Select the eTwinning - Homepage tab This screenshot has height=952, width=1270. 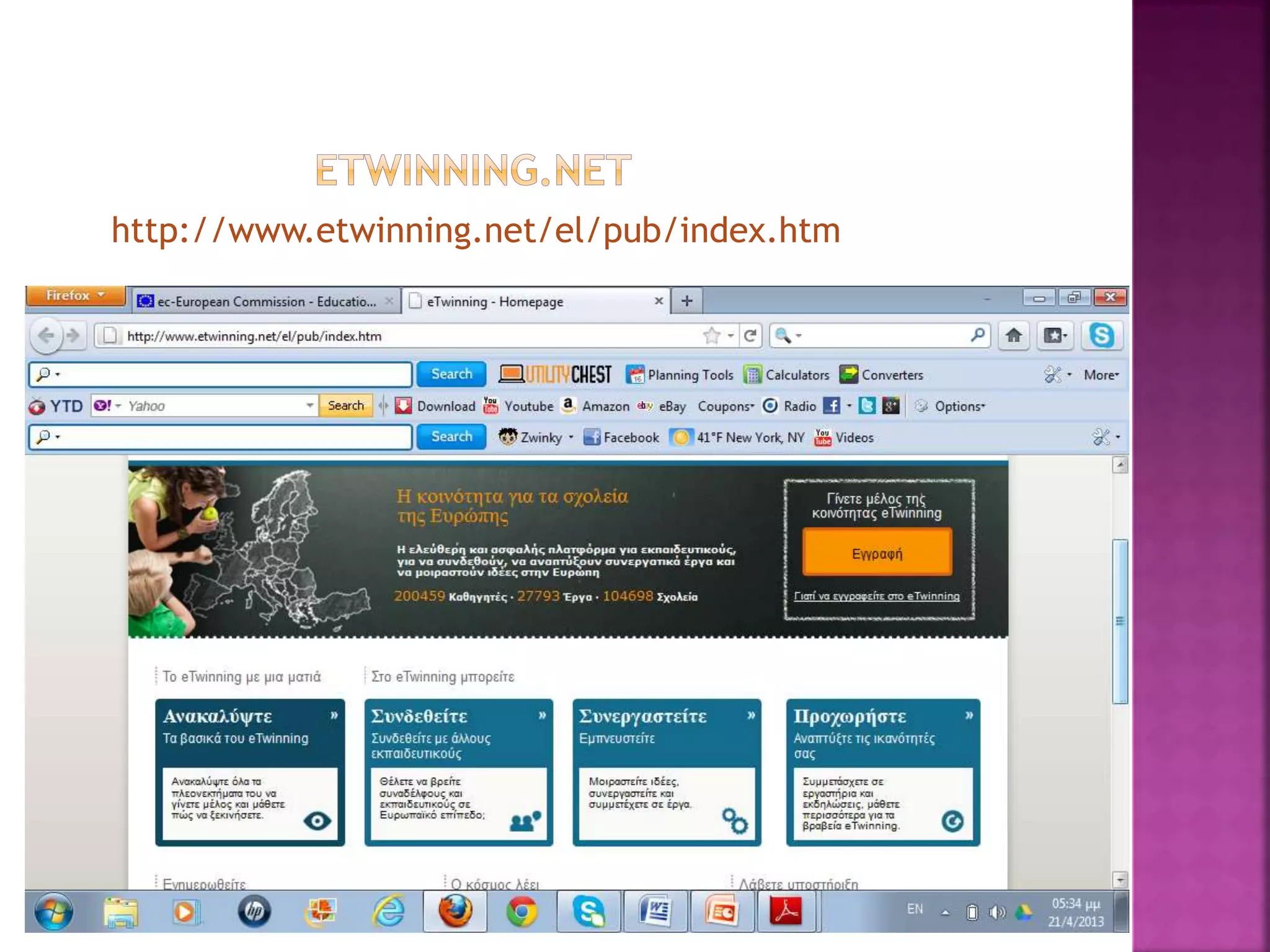click(x=536, y=301)
